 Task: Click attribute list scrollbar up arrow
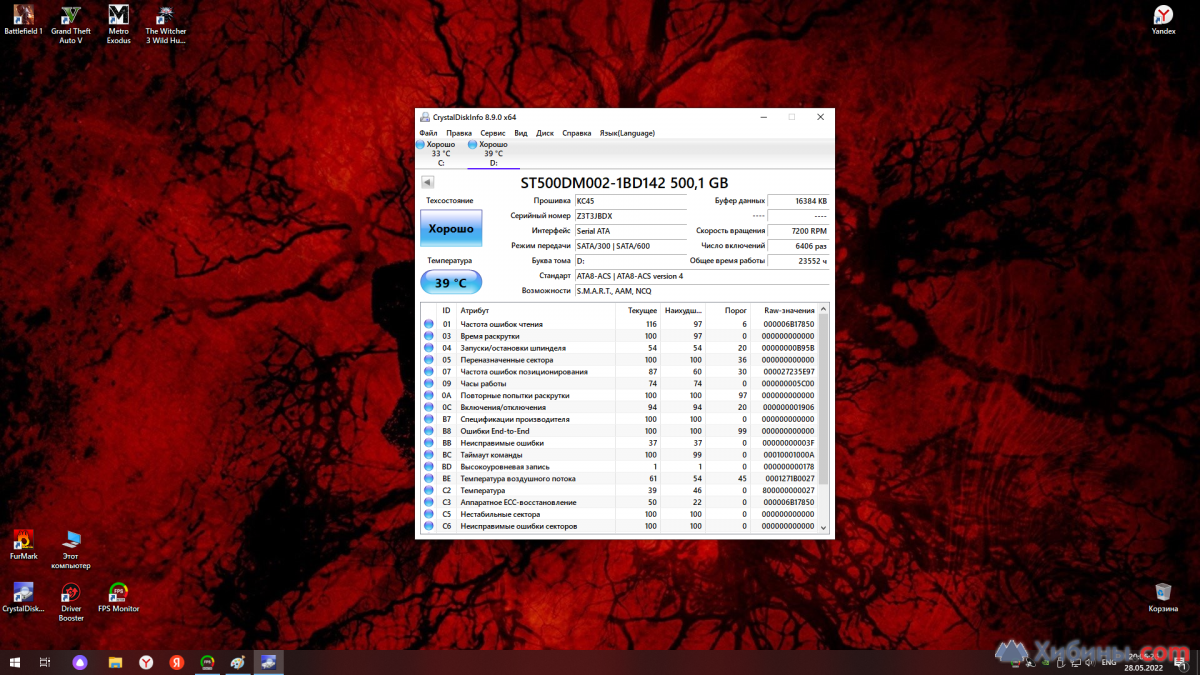tap(824, 311)
